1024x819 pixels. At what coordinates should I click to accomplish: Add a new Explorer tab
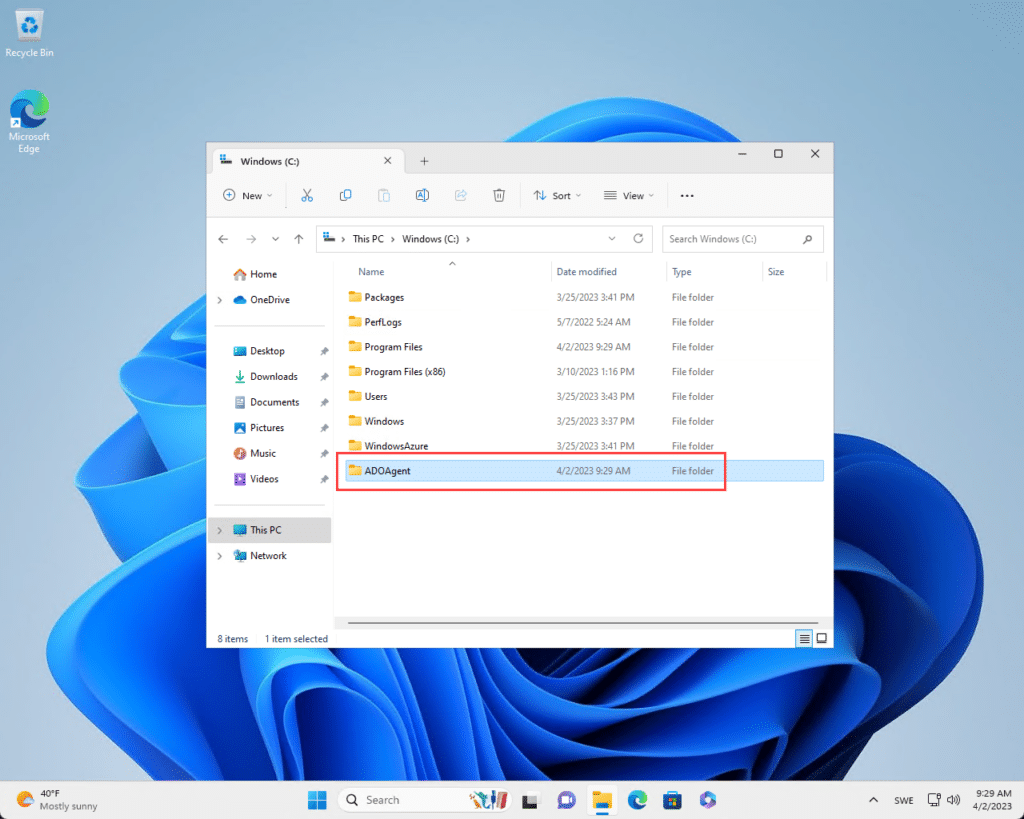pos(424,161)
